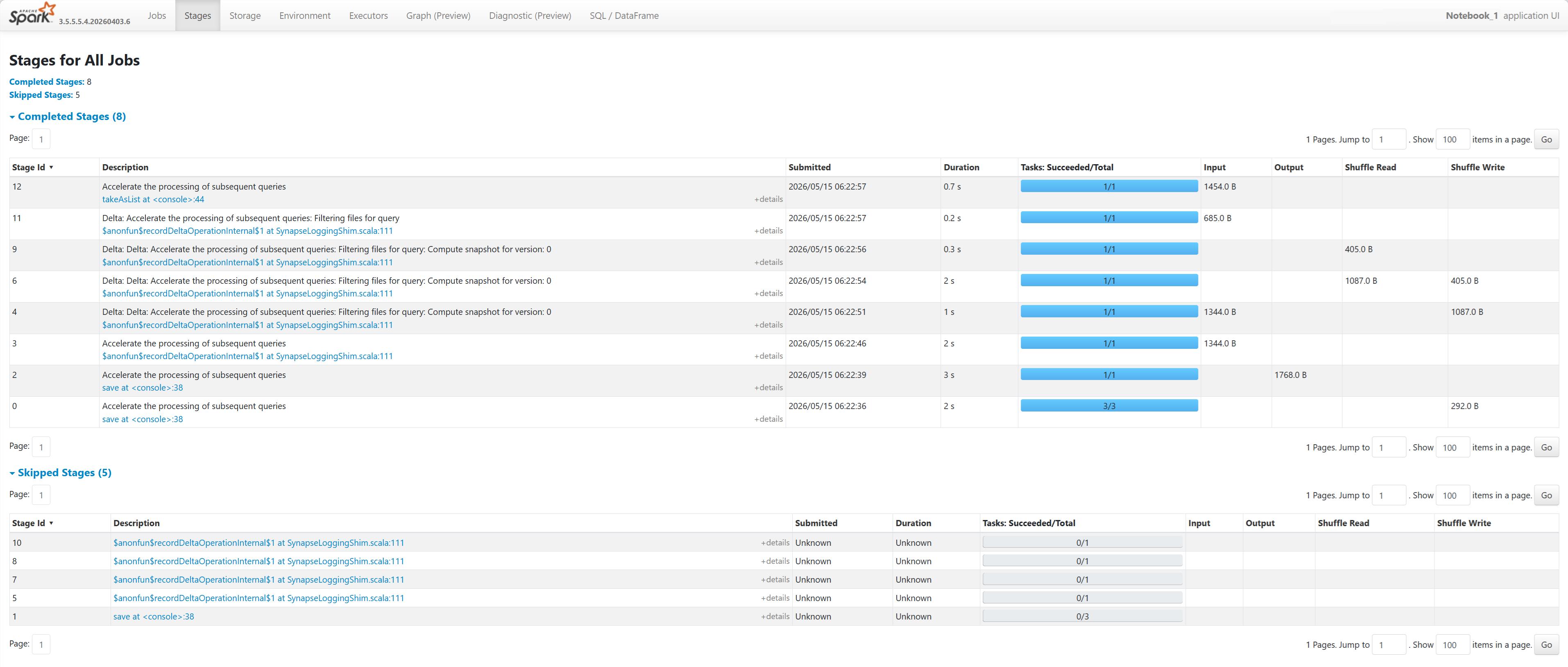This screenshot has width=1568, height=667.
Task: Click stage 0 task progress bar 3/3
Action: pyautogui.click(x=1109, y=406)
